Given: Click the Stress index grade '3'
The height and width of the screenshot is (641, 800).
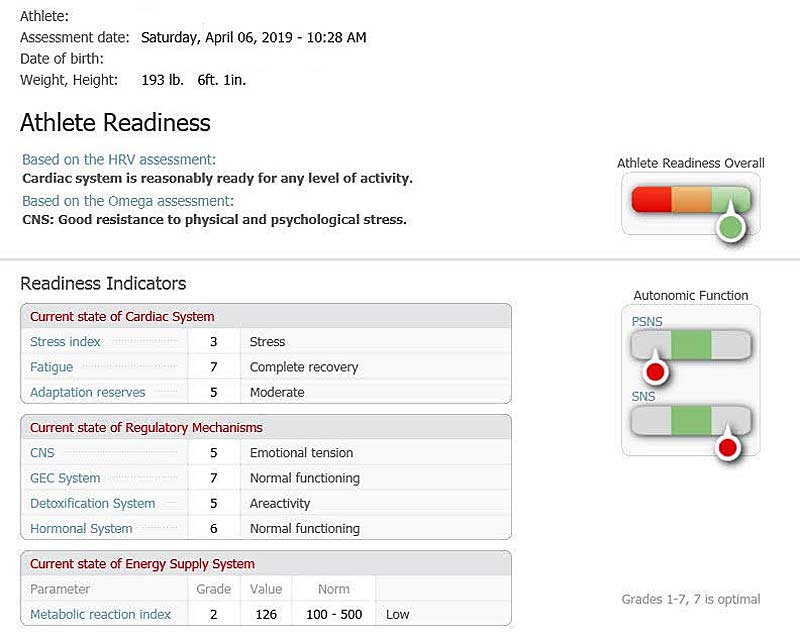Looking at the screenshot, I should point(214,342).
